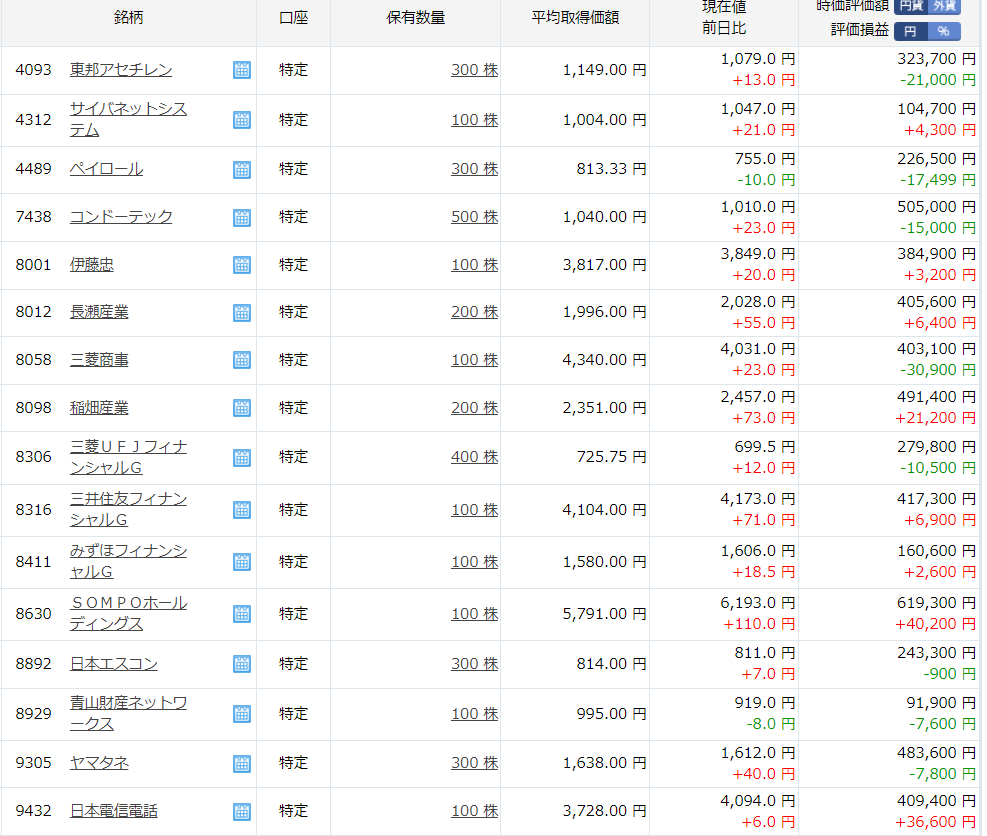Open stock page for 稲畑産業
The height and width of the screenshot is (836, 987).
point(99,407)
